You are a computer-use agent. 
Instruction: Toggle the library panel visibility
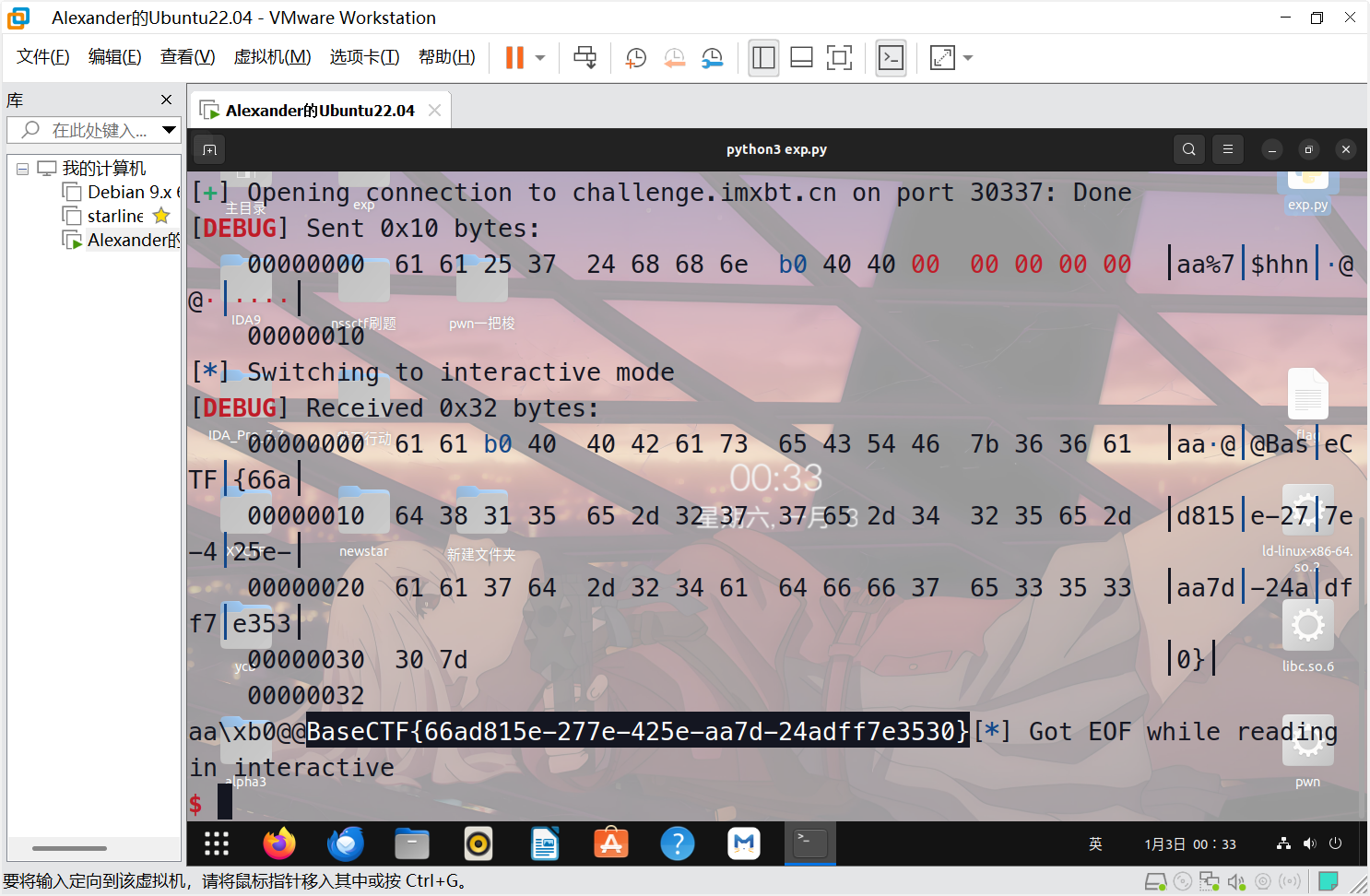[763, 57]
